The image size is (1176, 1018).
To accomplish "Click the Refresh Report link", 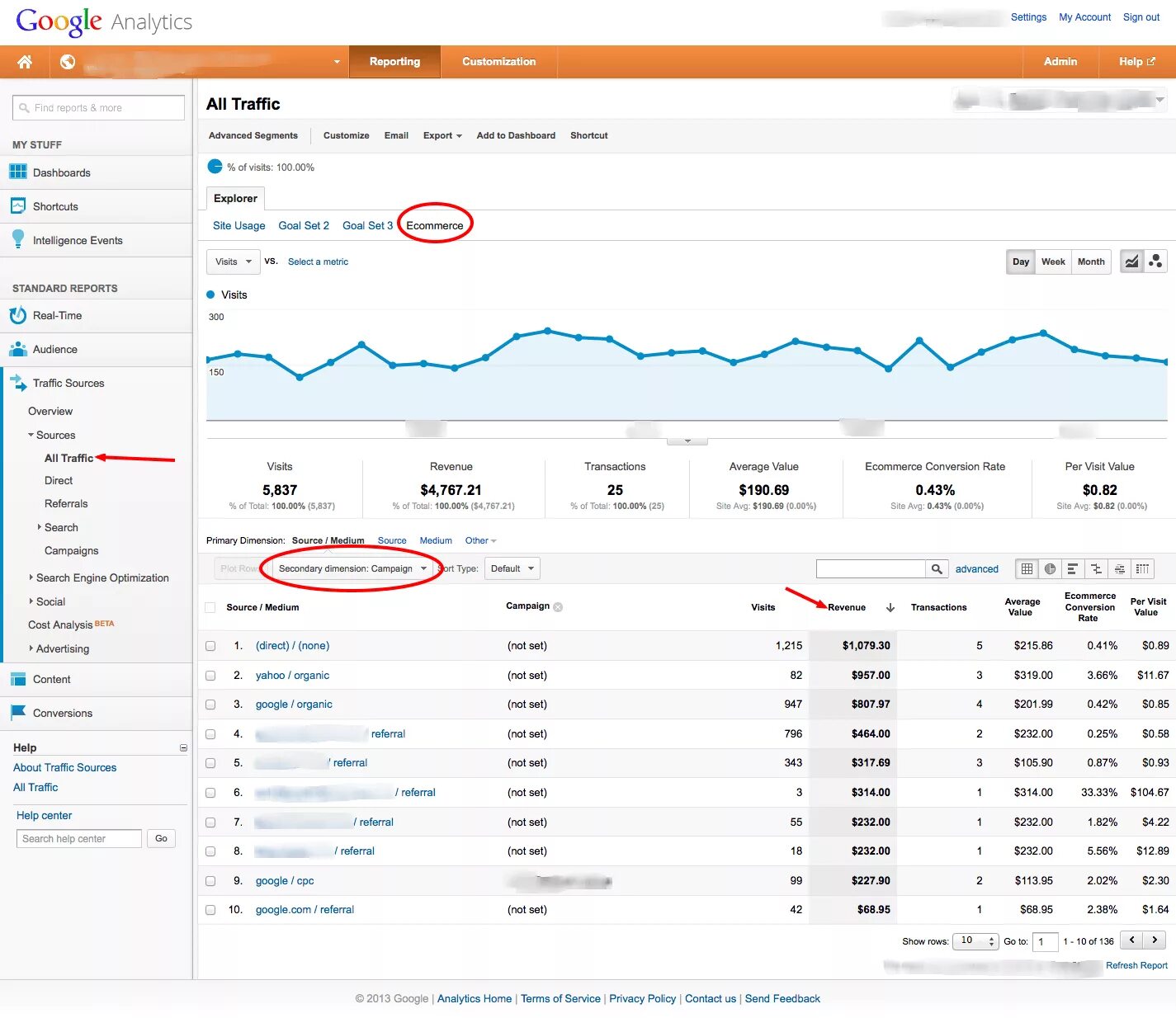I will [x=1136, y=965].
